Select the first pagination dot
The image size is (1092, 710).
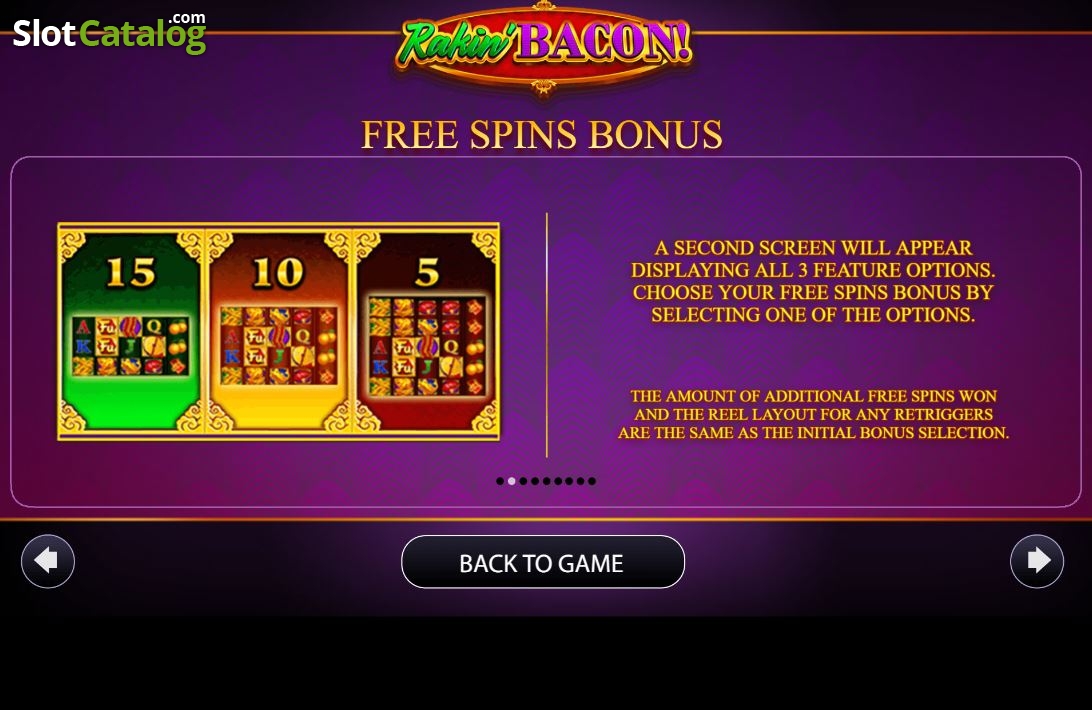500,481
